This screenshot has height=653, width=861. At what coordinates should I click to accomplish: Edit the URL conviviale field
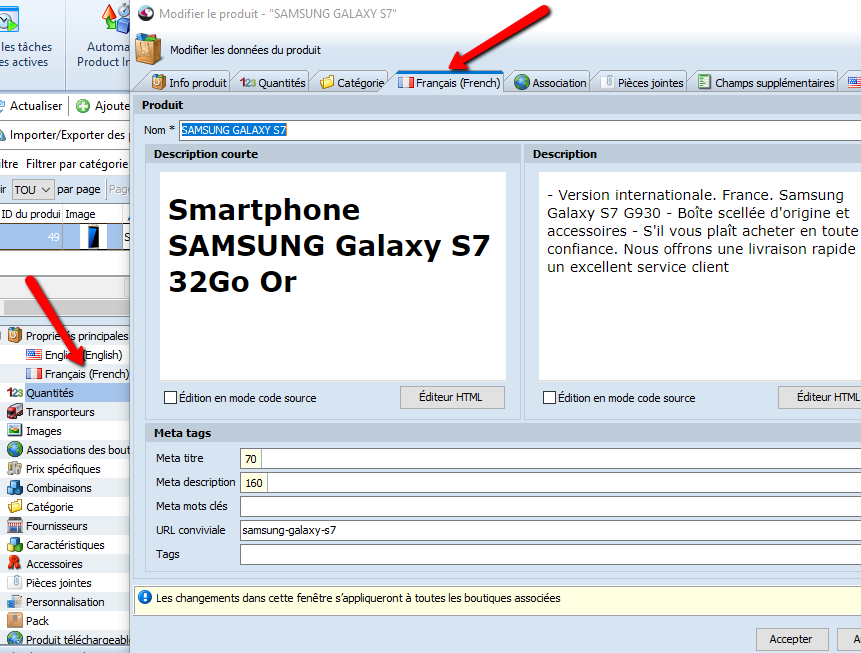click(550, 531)
